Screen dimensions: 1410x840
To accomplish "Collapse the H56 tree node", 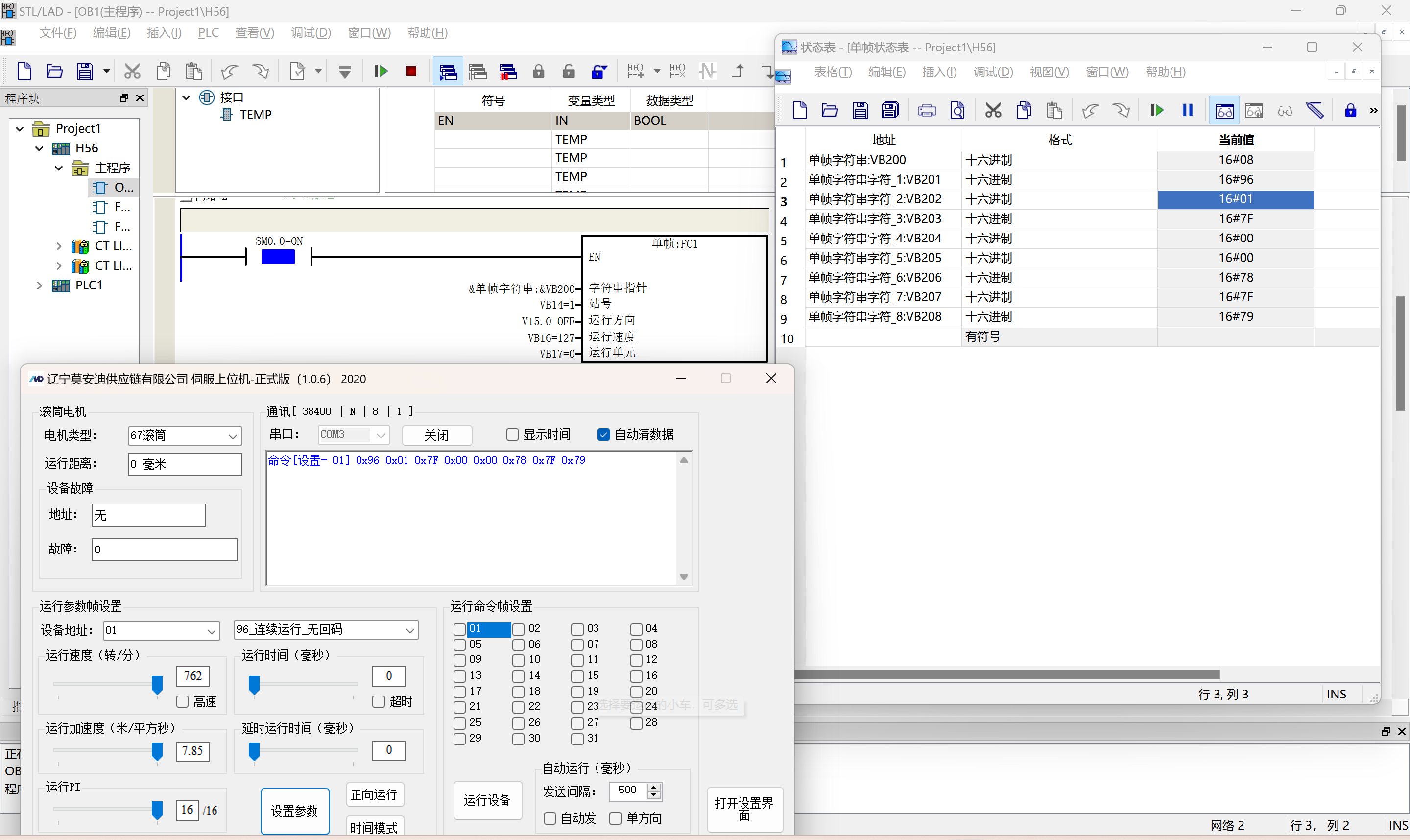I will click(39, 148).
